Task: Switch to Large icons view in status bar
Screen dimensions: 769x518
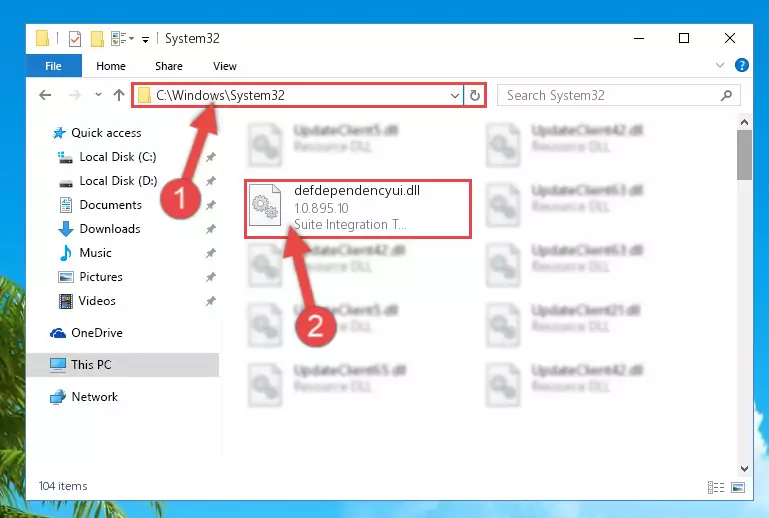Action: [x=738, y=487]
